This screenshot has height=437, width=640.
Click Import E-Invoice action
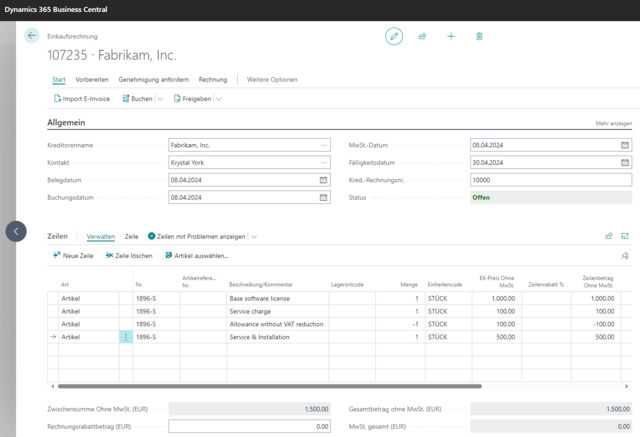coord(82,99)
